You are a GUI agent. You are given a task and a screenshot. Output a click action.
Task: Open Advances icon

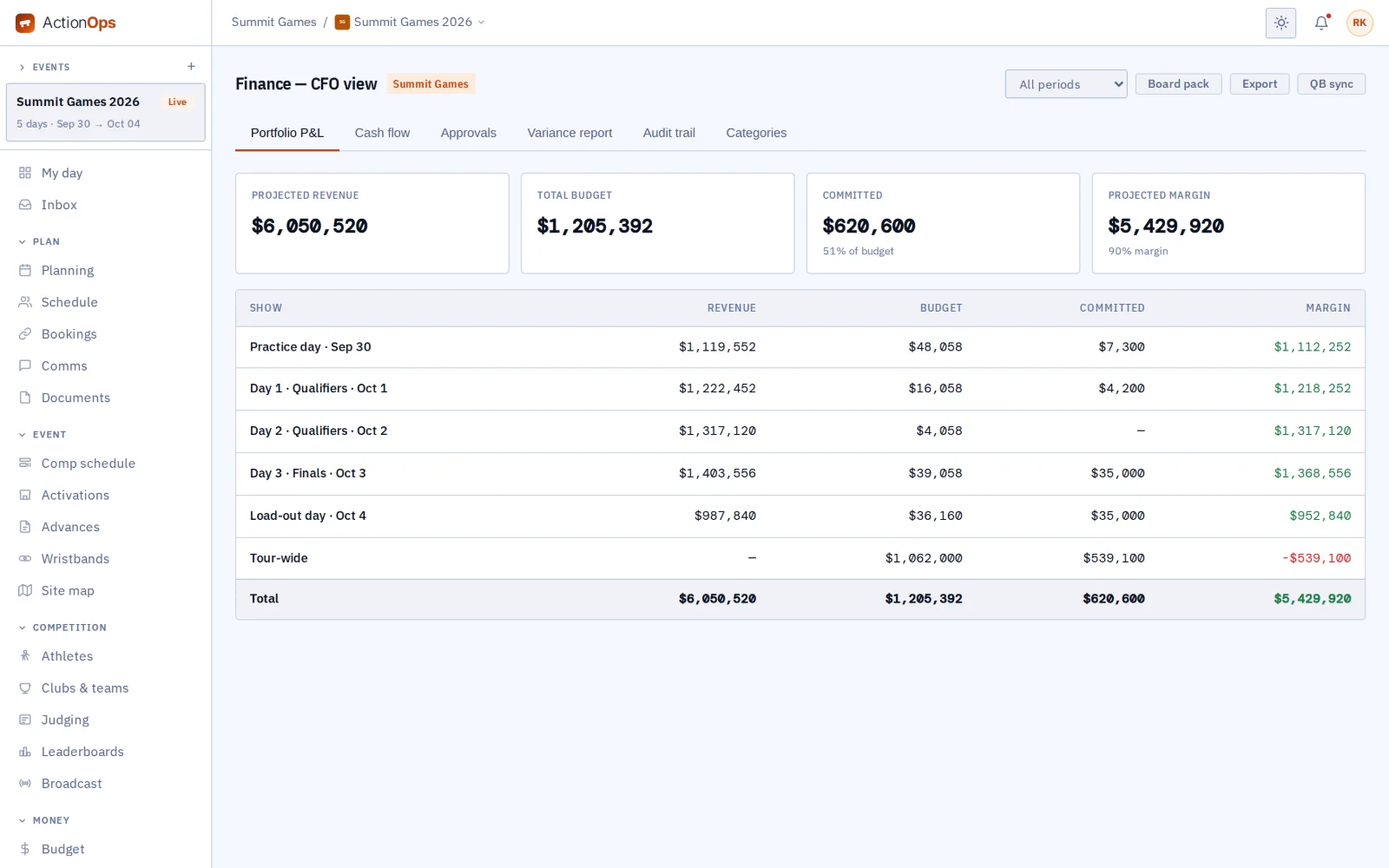(x=25, y=527)
